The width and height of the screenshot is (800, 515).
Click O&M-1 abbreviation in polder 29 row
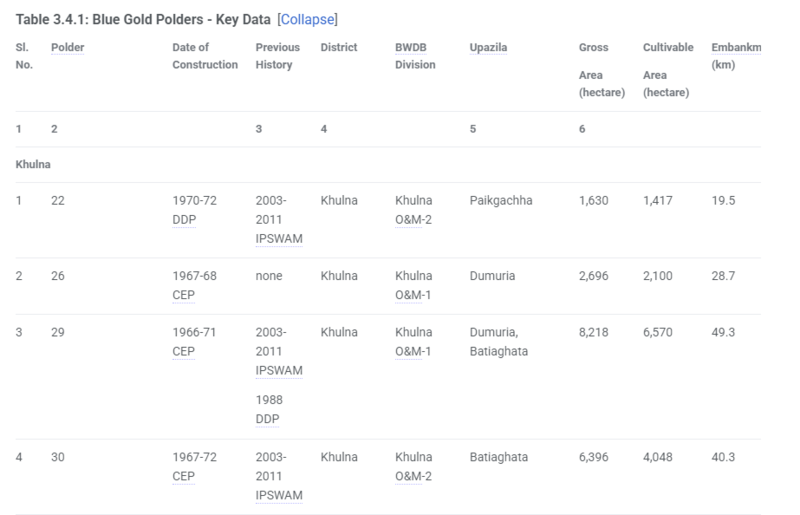413,351
